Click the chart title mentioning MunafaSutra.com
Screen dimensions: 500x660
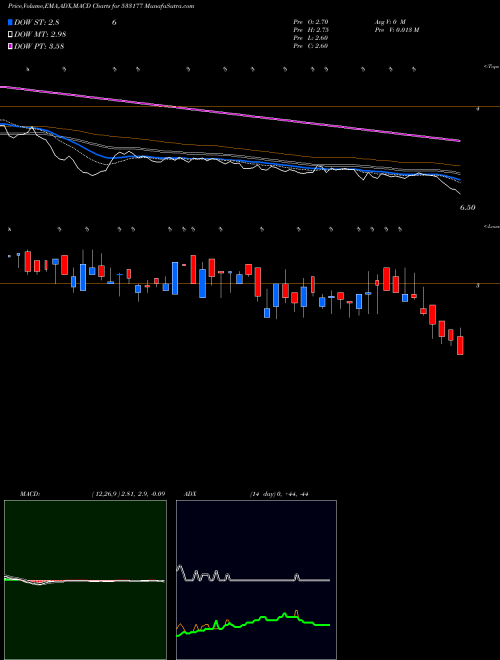pos(101,6)
